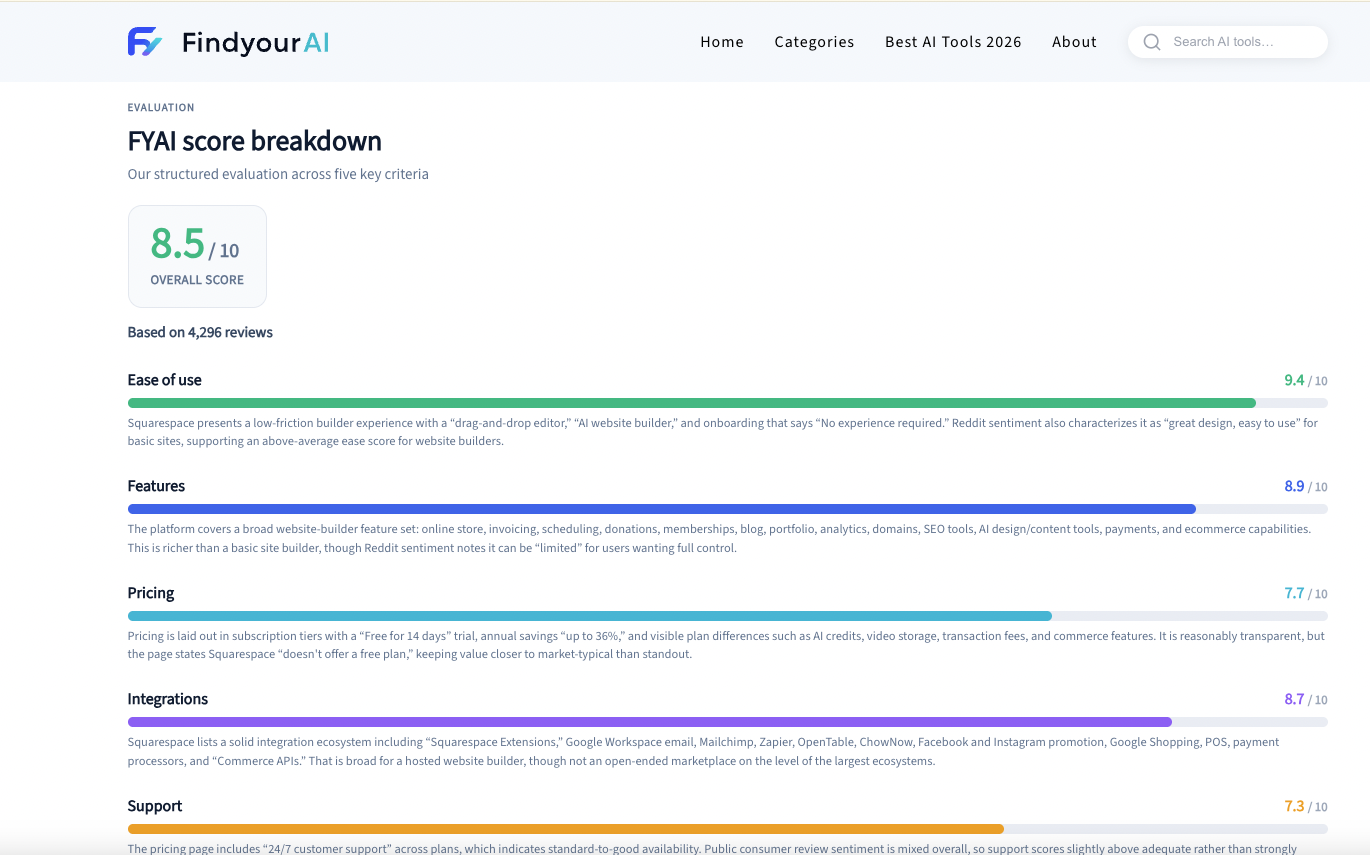Click the Ease of use label
1370x855 pixels.
[x=165, y=380]
